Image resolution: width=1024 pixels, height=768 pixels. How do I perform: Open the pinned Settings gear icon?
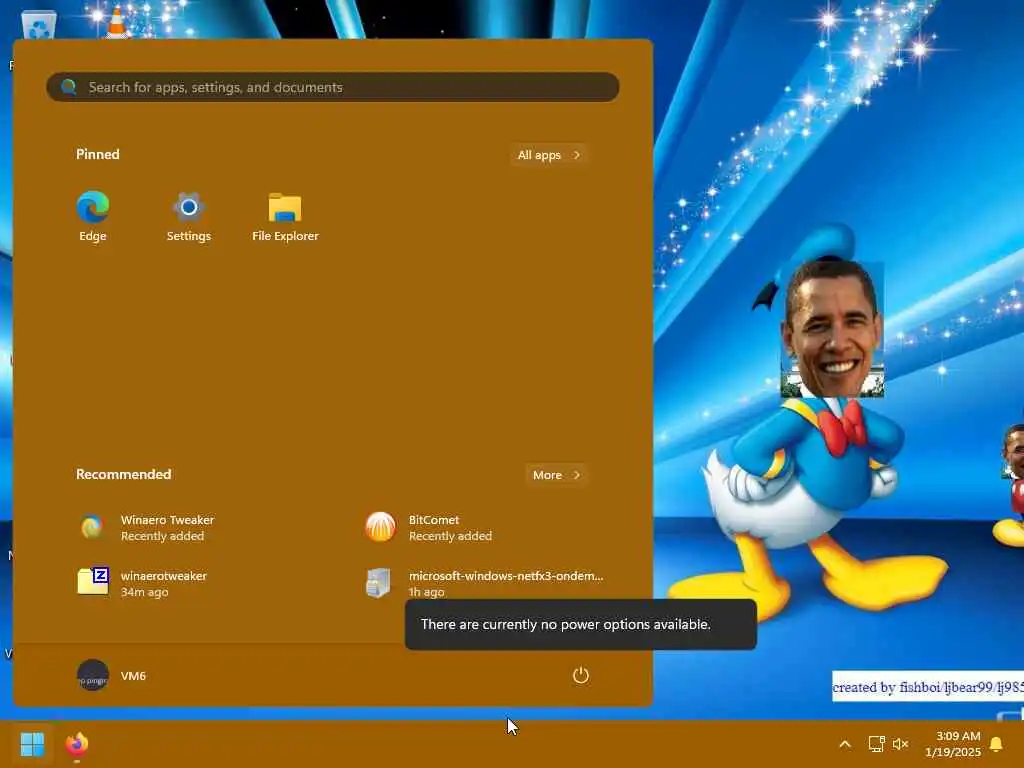[189, 208]
